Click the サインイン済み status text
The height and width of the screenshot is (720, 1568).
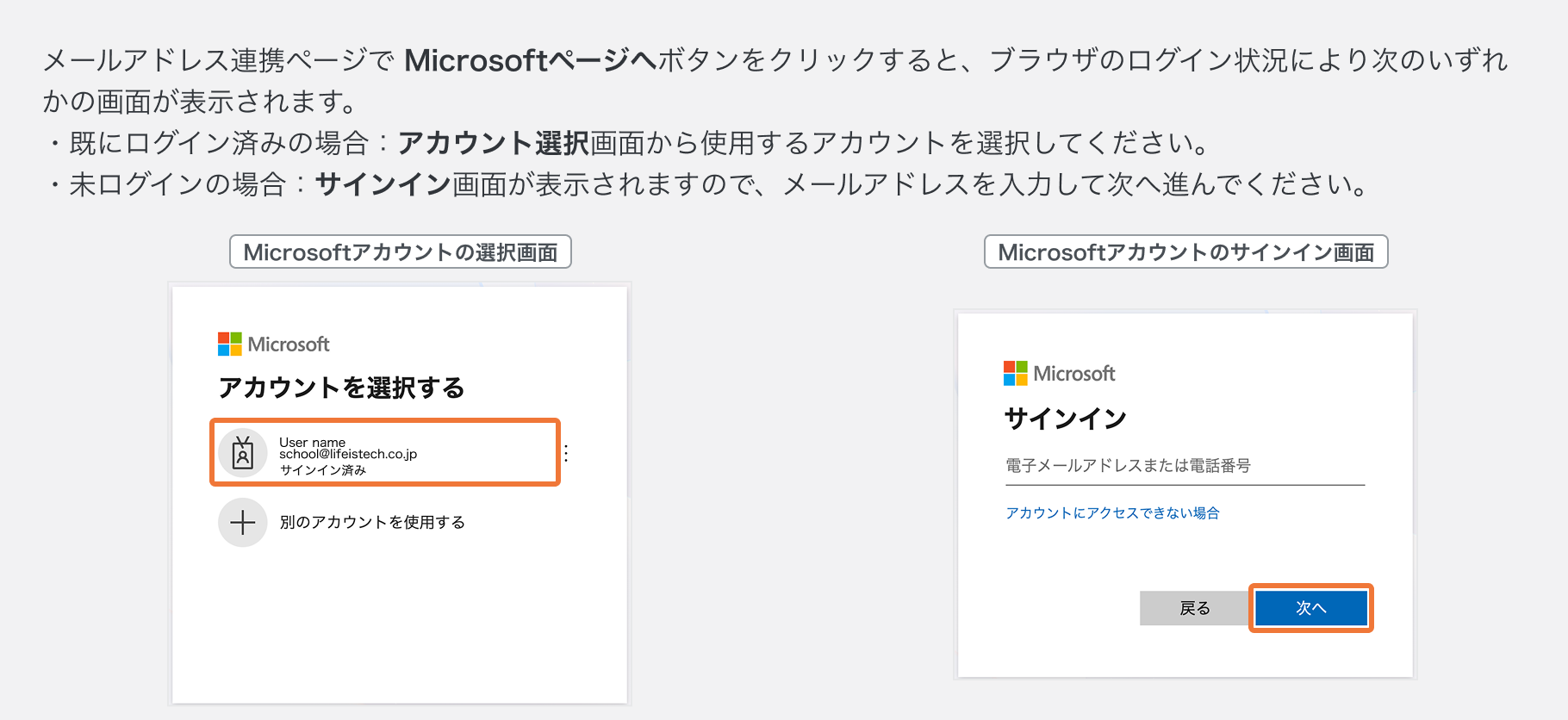(323, 470)
